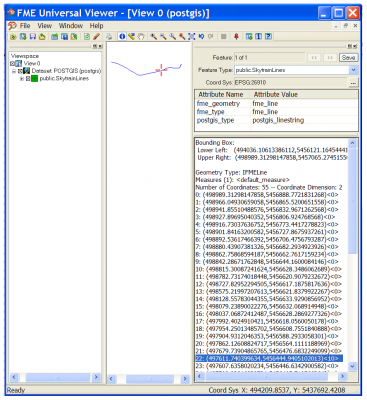Select the Pan hand tool
The width and height of the screenshot is (367, 400).
141,37
